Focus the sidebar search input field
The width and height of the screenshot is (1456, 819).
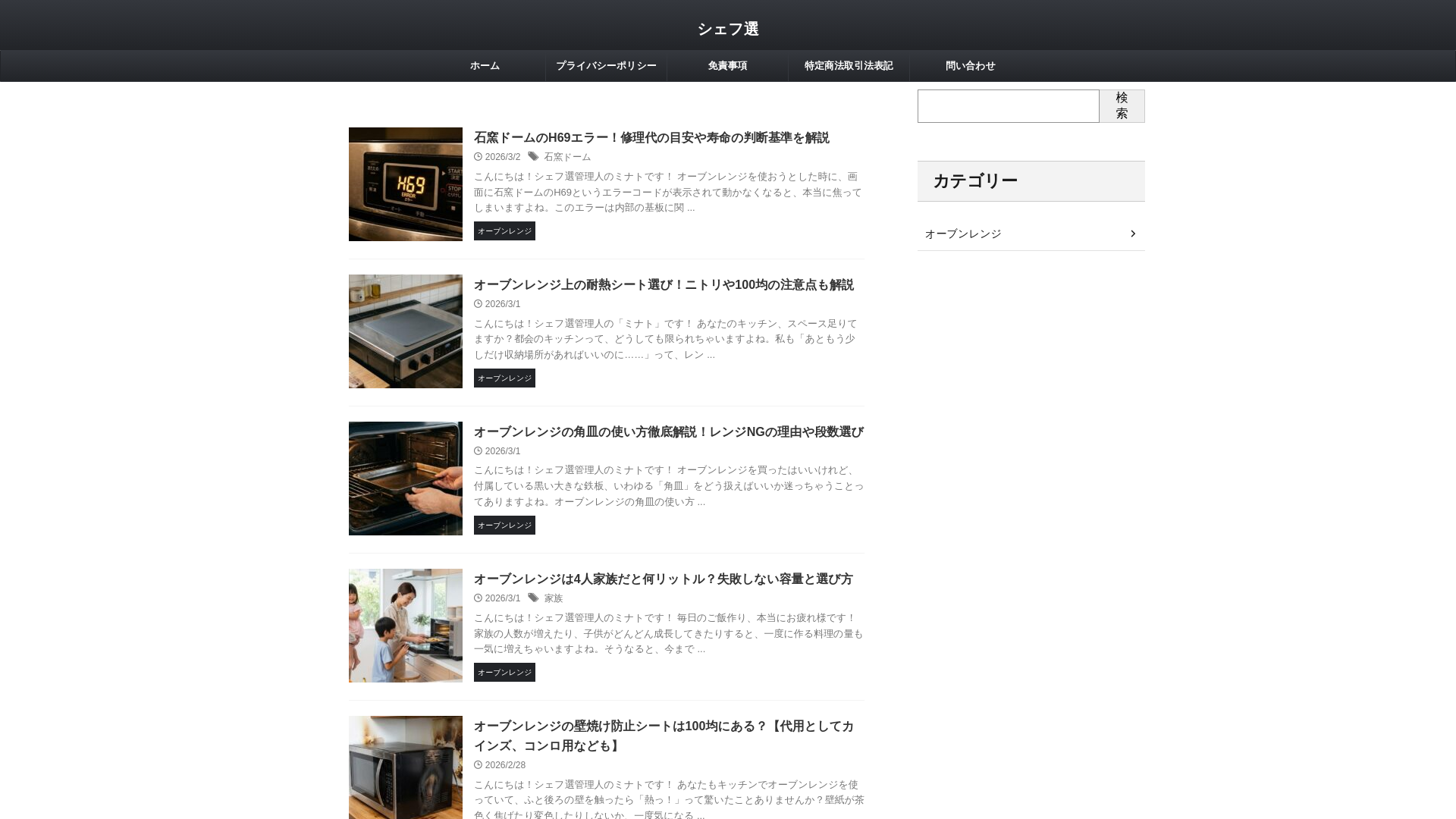pyautogui.click(x=1008, y=106)
